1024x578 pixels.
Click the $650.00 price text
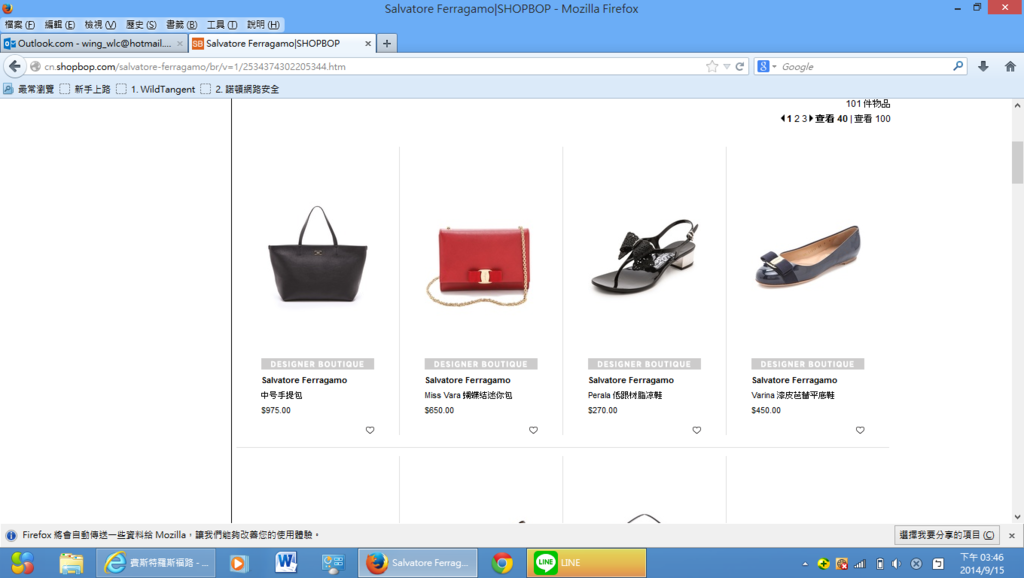click(439, 410)
